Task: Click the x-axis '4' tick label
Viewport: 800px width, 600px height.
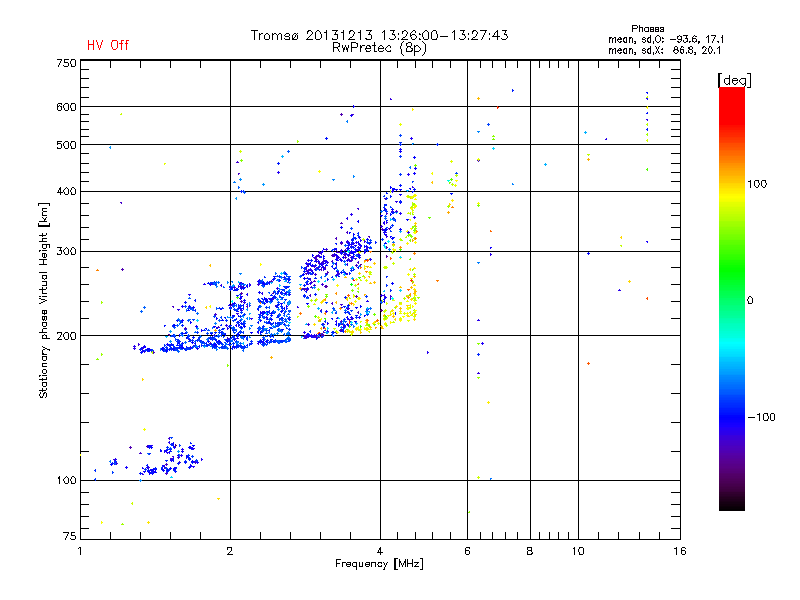Action: click(x=380, y=551)
